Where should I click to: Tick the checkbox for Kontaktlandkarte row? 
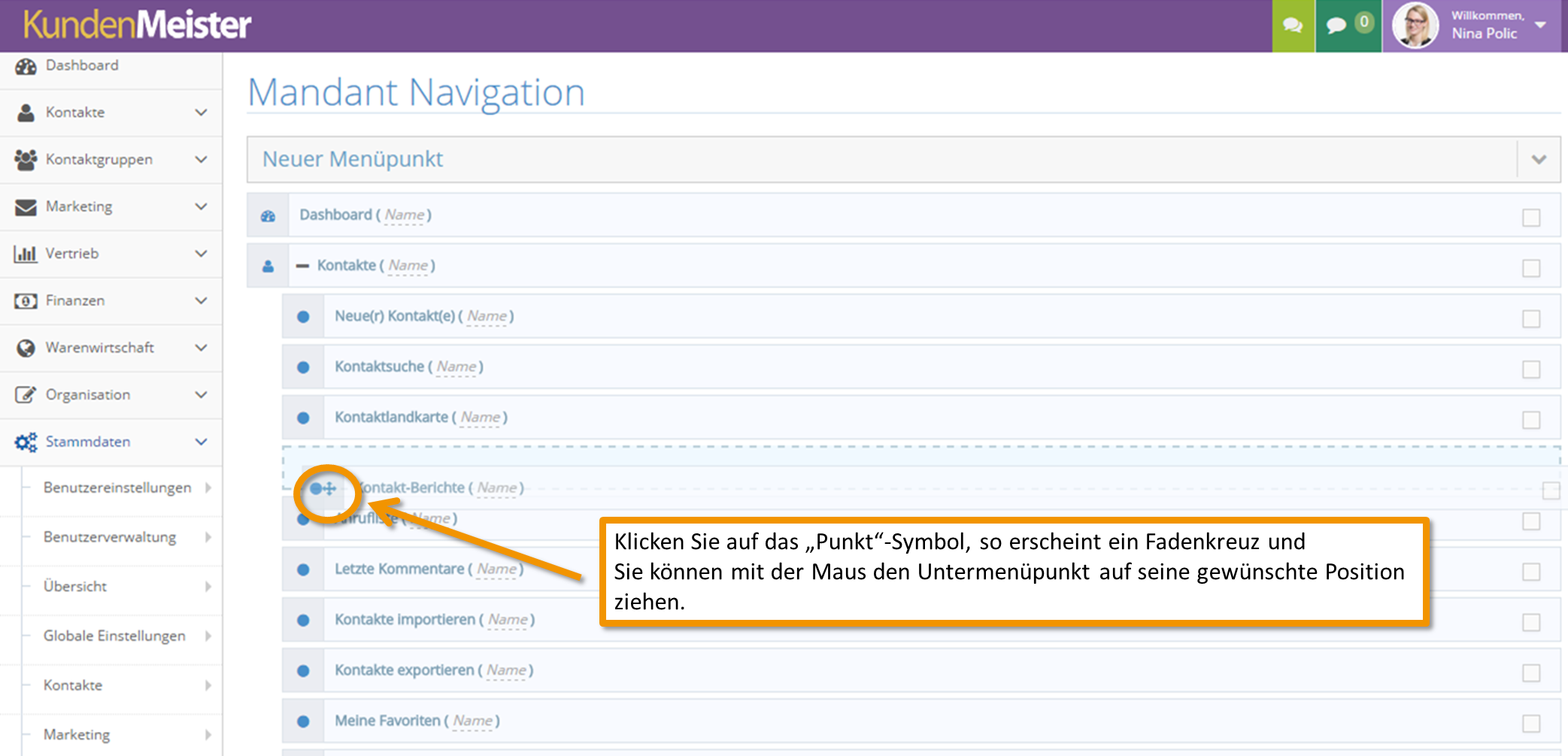[1531, 420]
